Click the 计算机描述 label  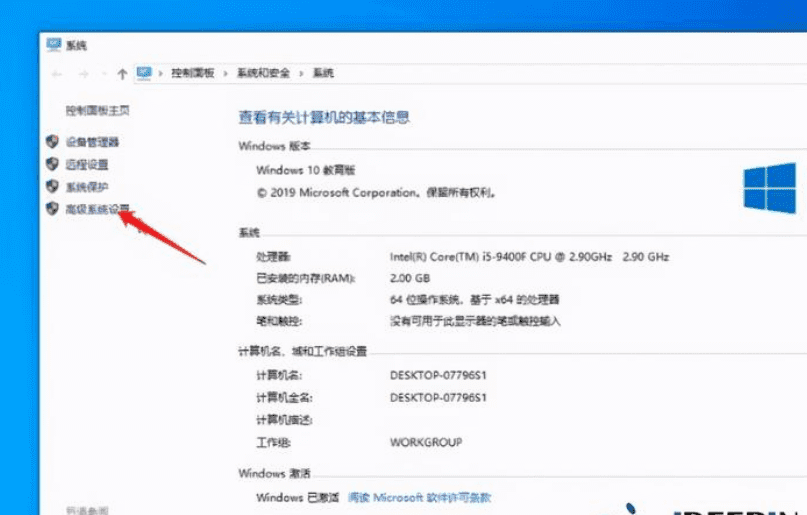coord(284,420)
